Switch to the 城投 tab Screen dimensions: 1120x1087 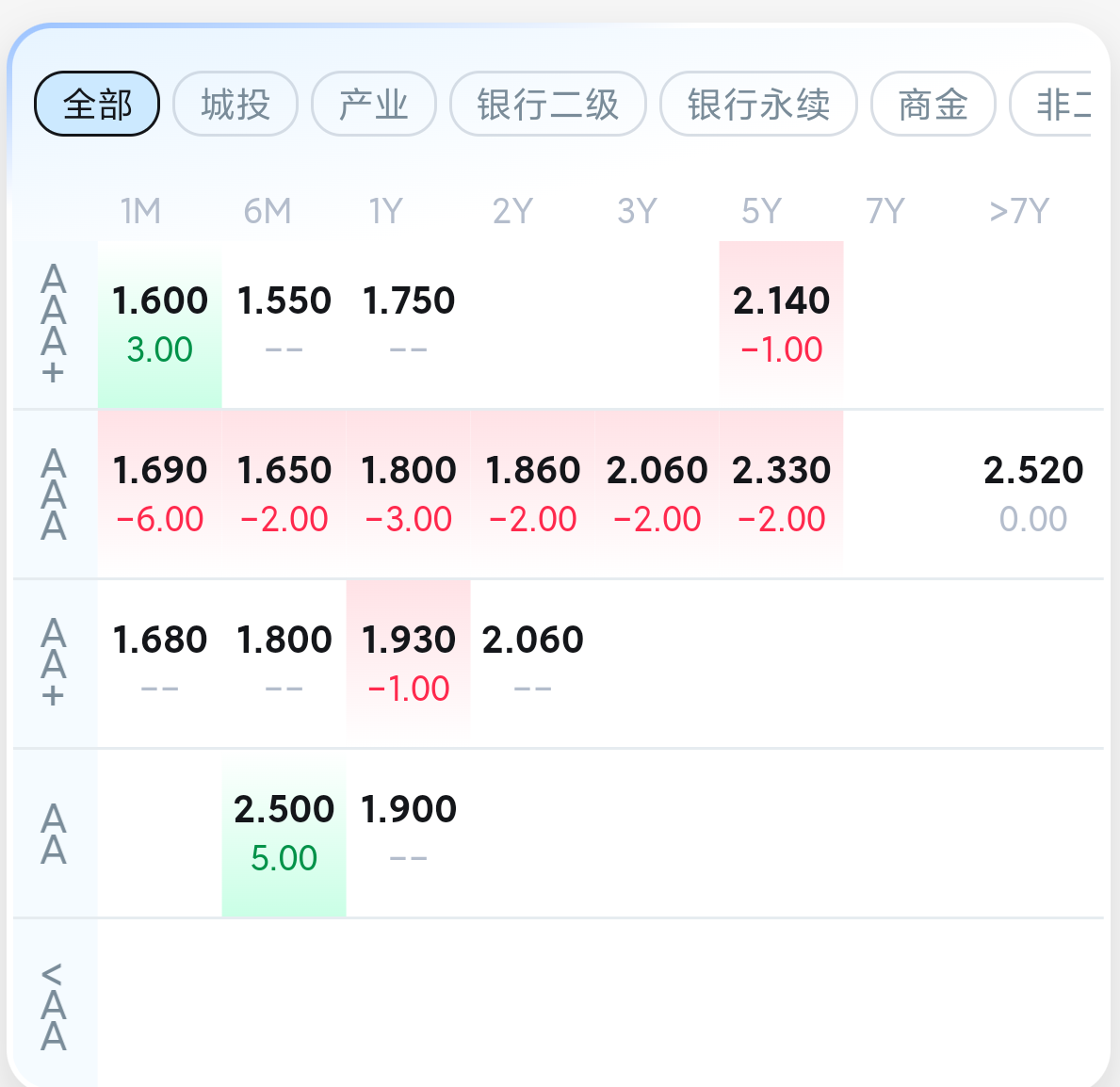tap(235, 104)
